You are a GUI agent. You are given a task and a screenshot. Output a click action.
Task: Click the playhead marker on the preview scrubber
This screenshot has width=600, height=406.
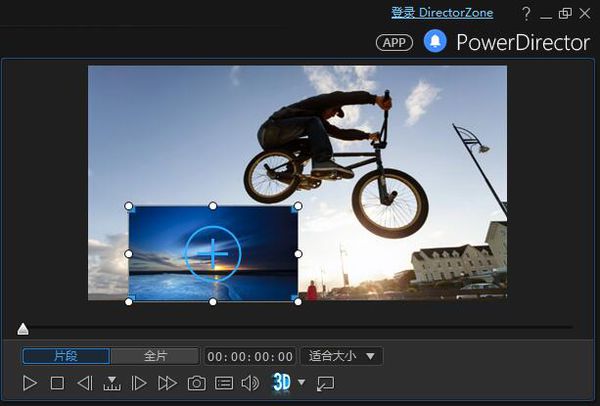23,328
